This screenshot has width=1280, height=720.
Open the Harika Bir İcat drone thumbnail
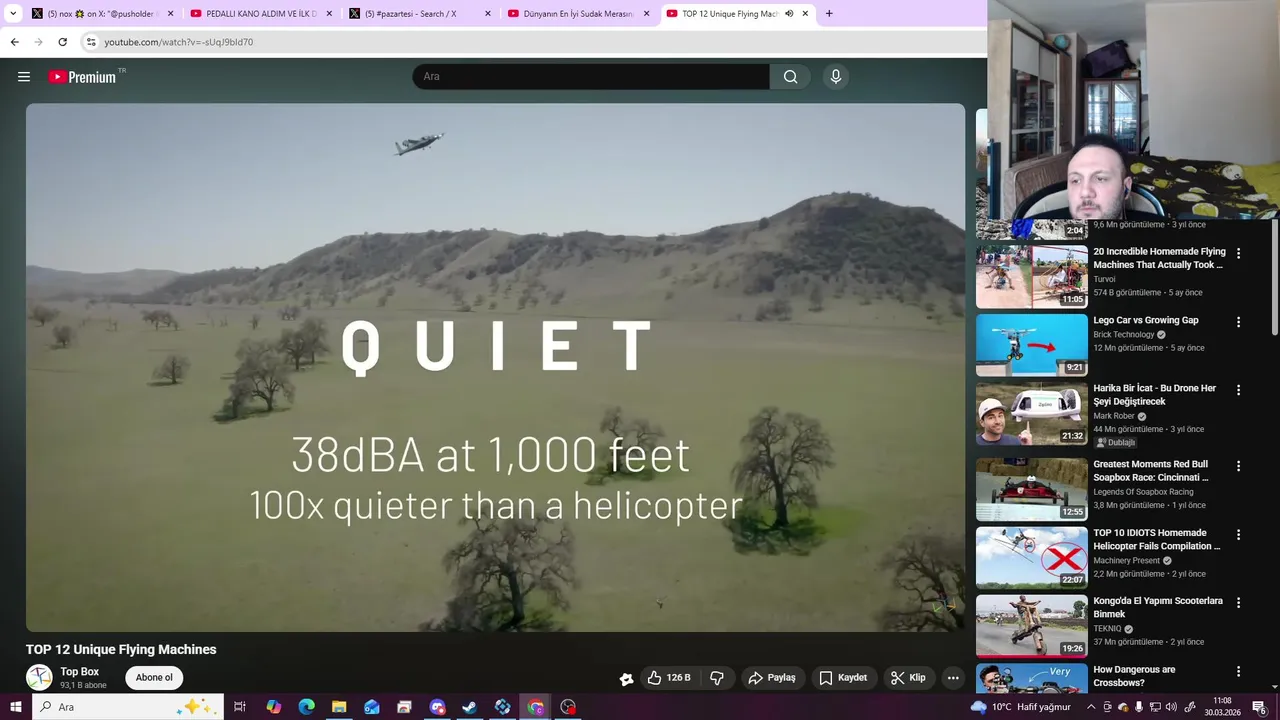(x=1032, y=413)
